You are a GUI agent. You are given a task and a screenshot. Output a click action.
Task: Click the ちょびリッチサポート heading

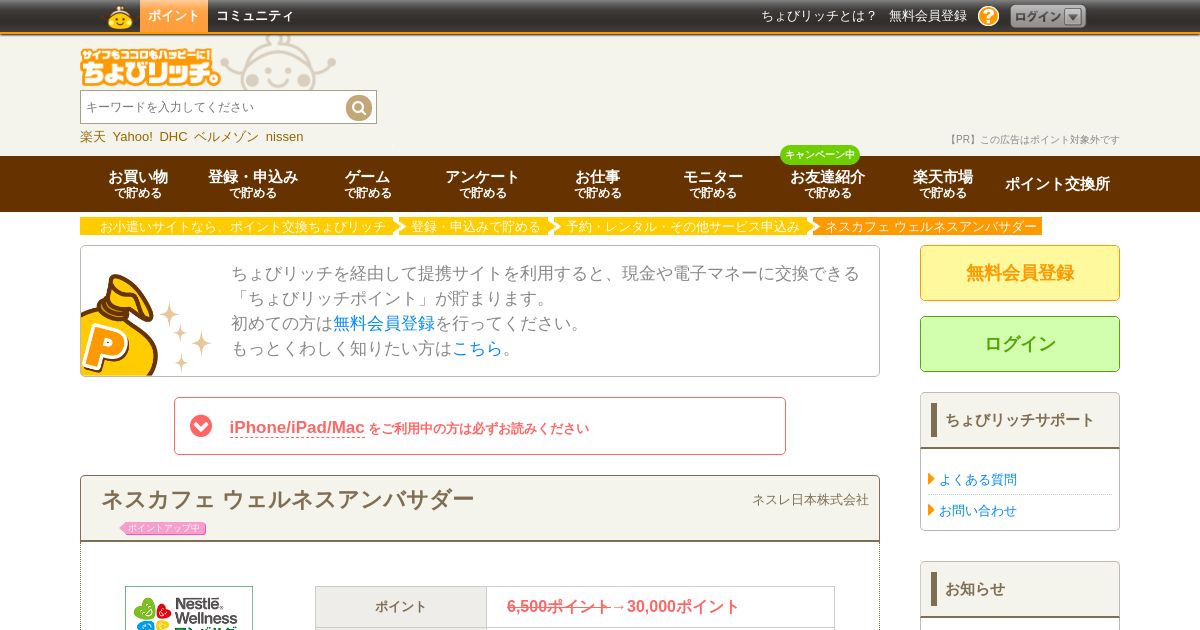(1020, 420)
